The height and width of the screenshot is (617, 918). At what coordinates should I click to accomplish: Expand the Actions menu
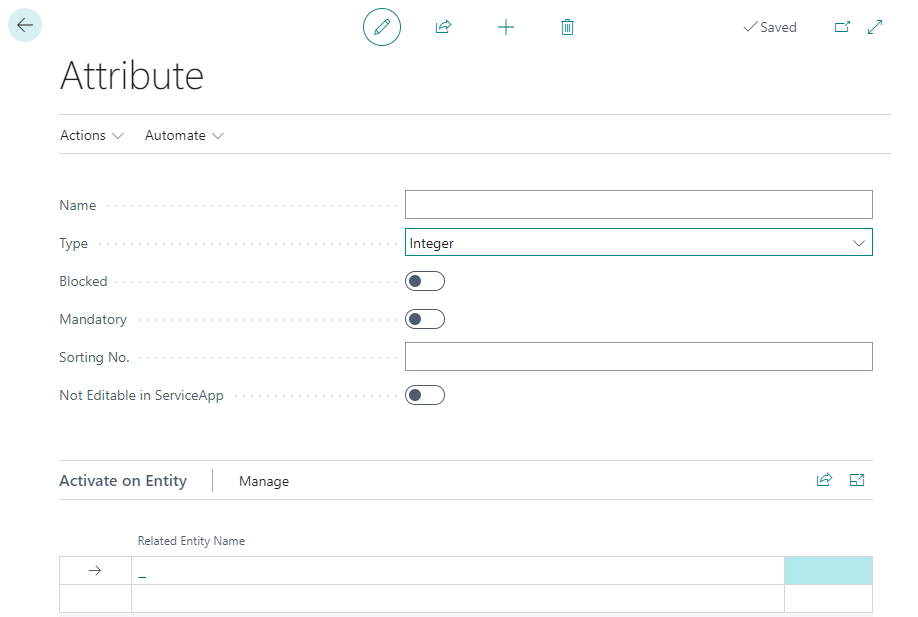pos(91,135)
